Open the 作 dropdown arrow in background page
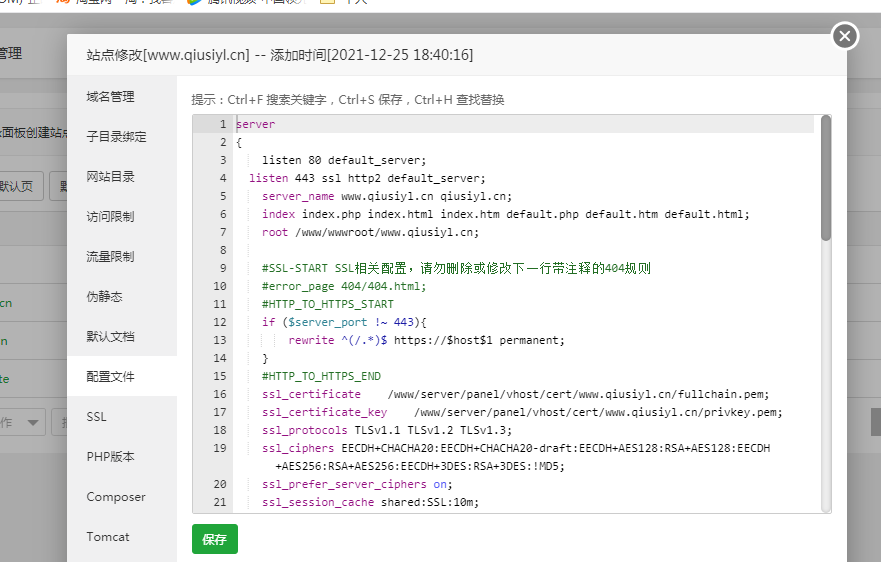Screen dimensions: 881x562 33,423
